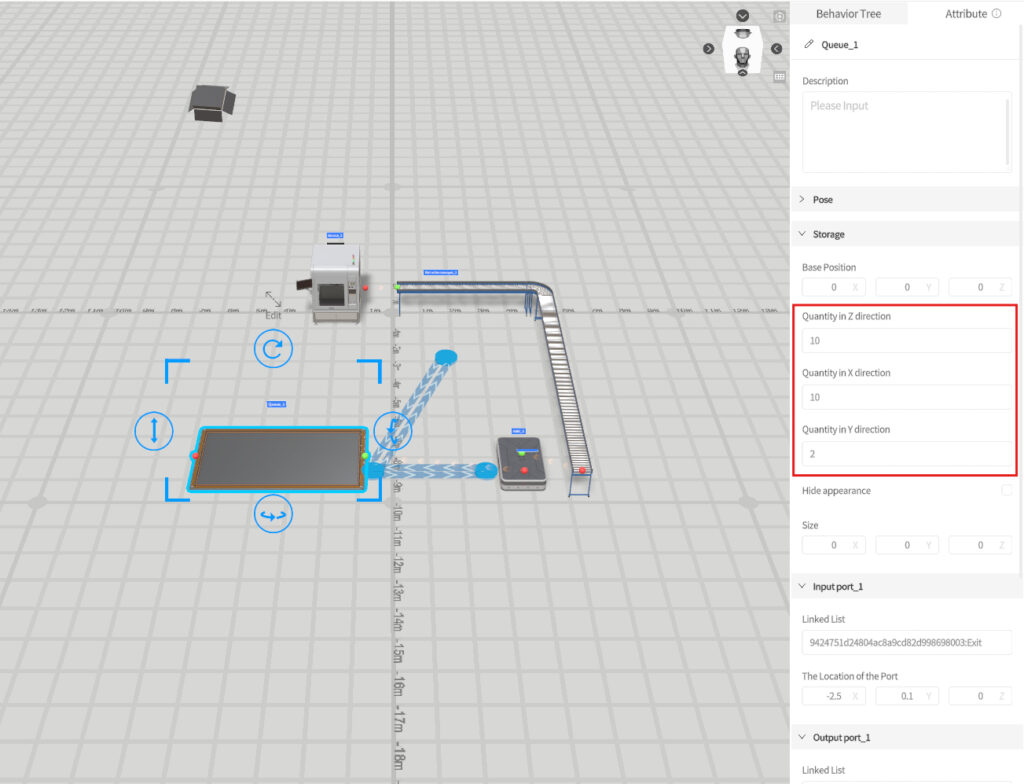The image size is (1024, 784).
Task: Click Base Position Y field
Action: 907,287
